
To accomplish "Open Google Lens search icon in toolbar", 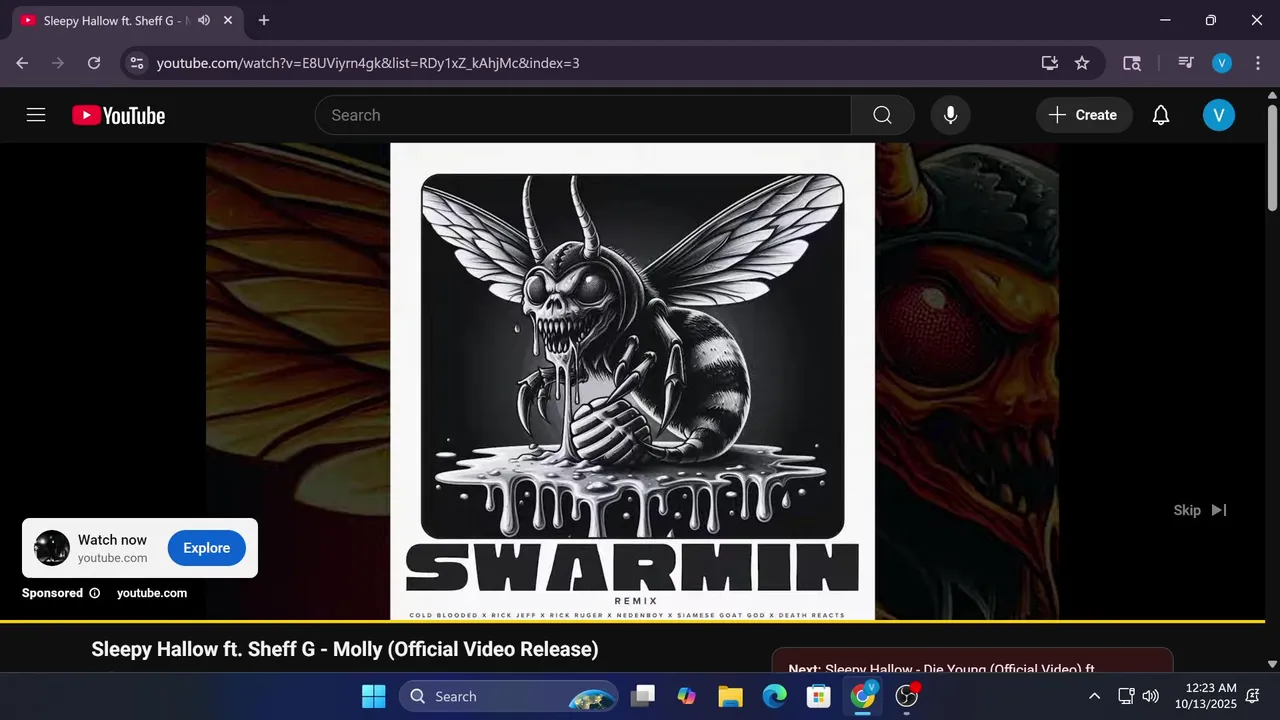I will pyautogui.click(x=1132, y=63).
